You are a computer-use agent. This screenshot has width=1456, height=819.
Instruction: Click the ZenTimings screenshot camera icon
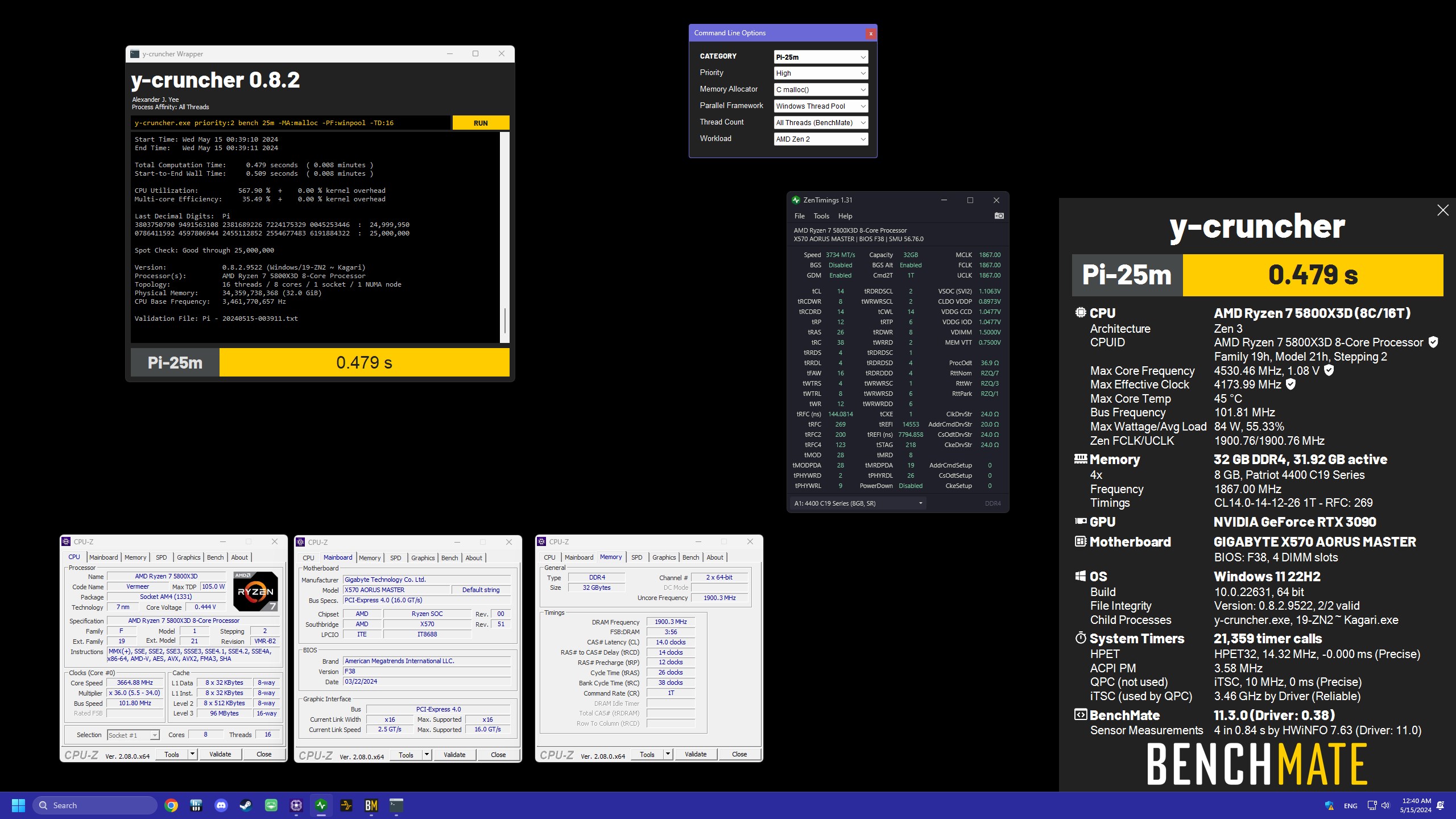coord(999,216)
